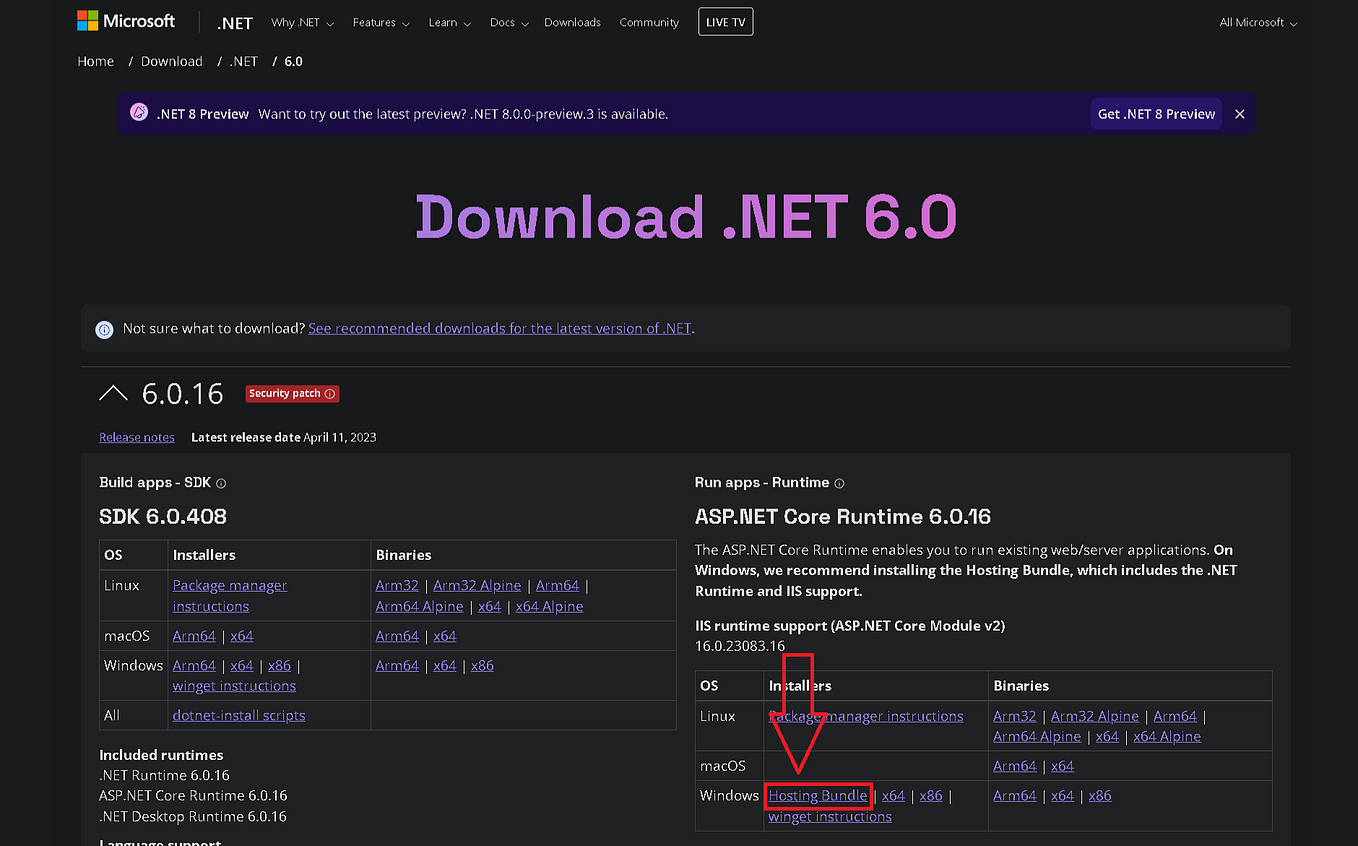Collapse the 6.0.16 release section
Image resolution: width=1358 pixels, height=846 pixels.
point(113,392)
